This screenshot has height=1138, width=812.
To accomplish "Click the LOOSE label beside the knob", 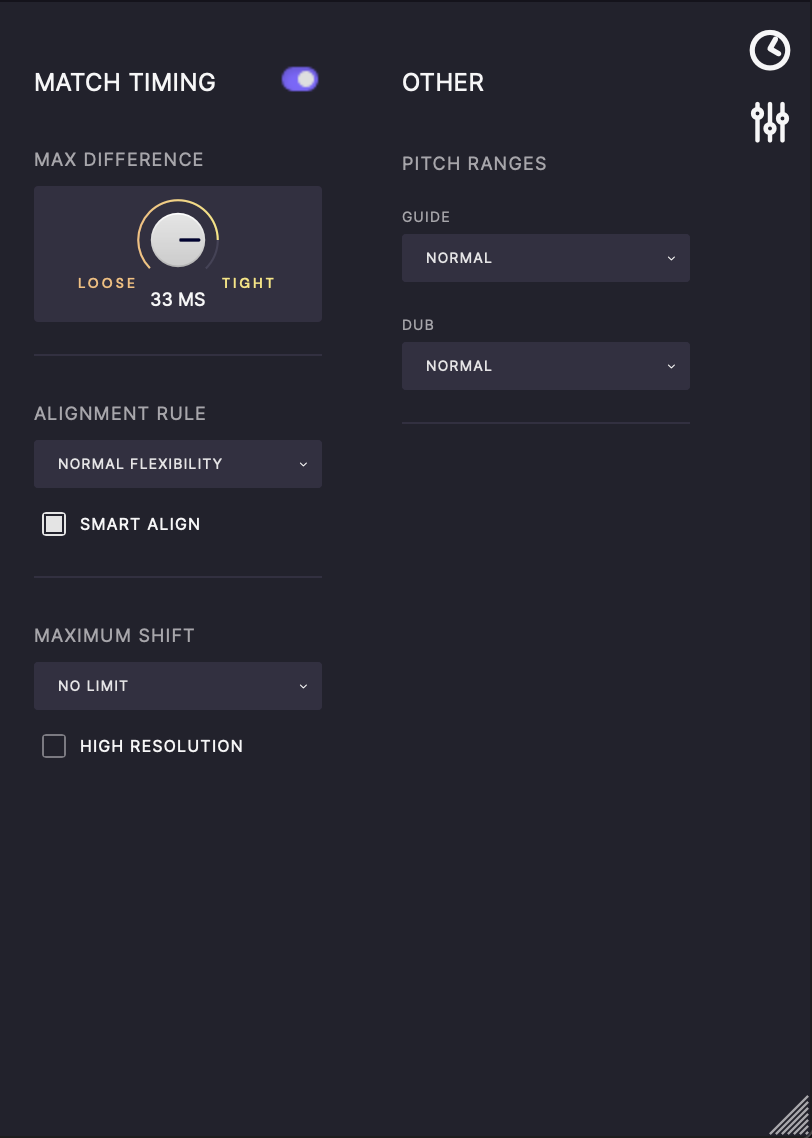I will pos(107,283).
